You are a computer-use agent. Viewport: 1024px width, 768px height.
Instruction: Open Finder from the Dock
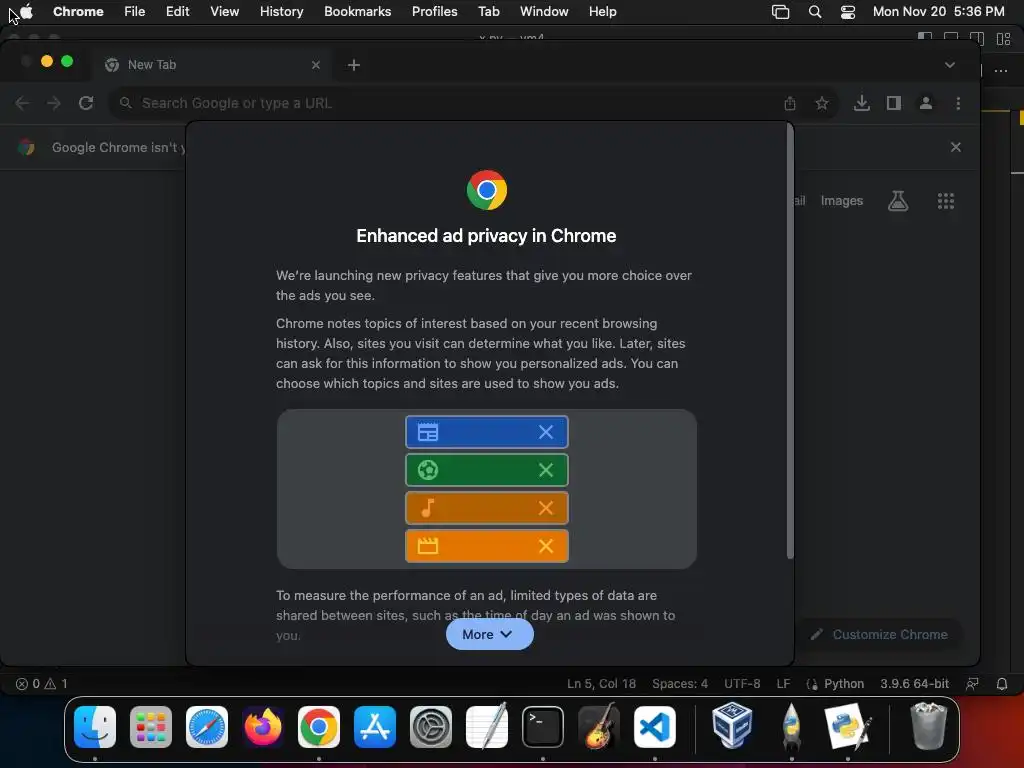click(95, 727)
